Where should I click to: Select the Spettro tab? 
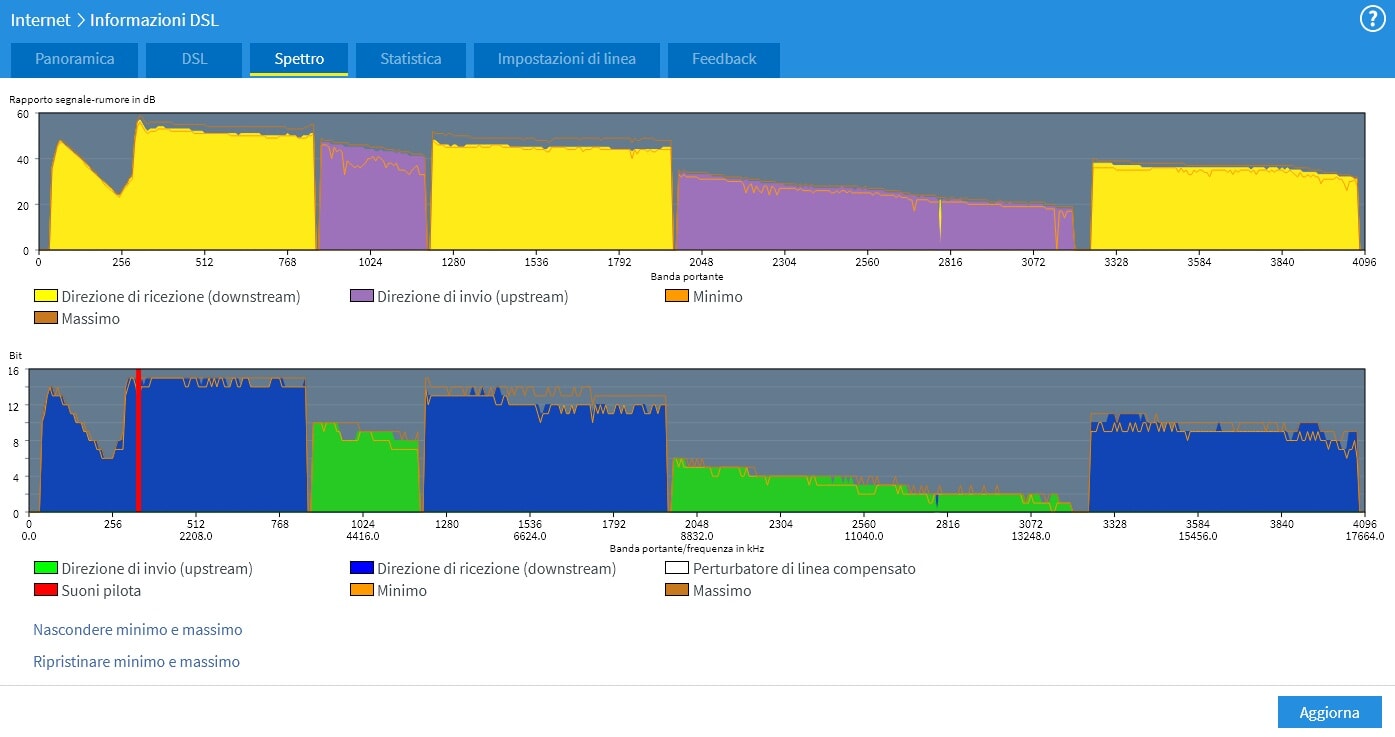tap(299, 59)
